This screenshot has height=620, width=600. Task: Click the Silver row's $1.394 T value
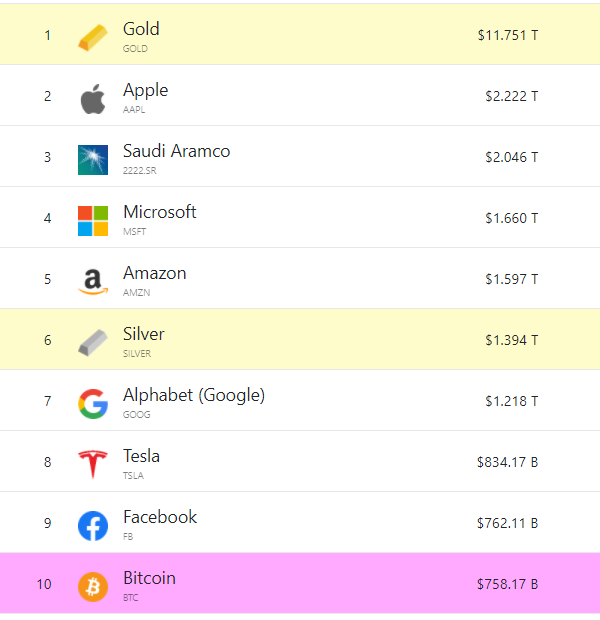(x=512, y=340)
